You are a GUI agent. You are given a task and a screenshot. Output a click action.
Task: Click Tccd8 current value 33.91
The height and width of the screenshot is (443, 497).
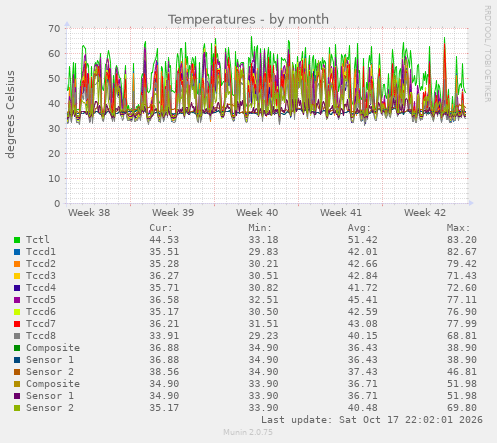[x=164, y=336]
